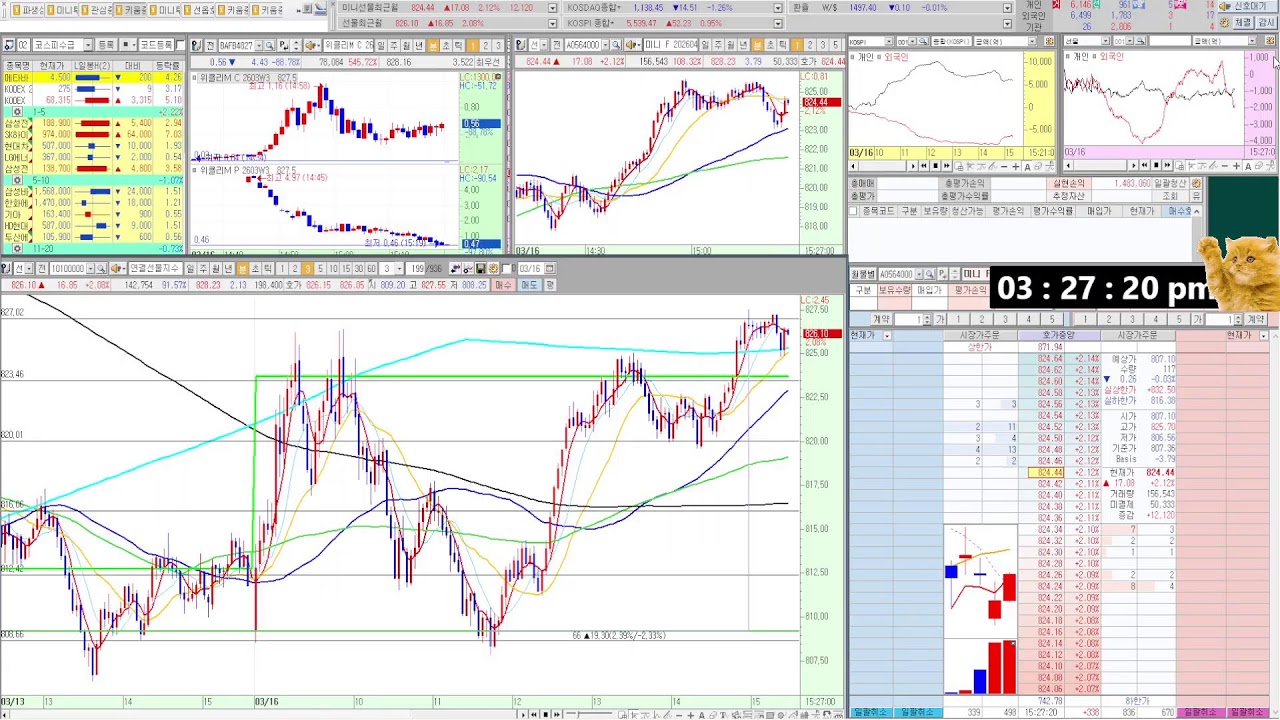Click the 호가중앙 header in order panel

(x=1059, y=336)
